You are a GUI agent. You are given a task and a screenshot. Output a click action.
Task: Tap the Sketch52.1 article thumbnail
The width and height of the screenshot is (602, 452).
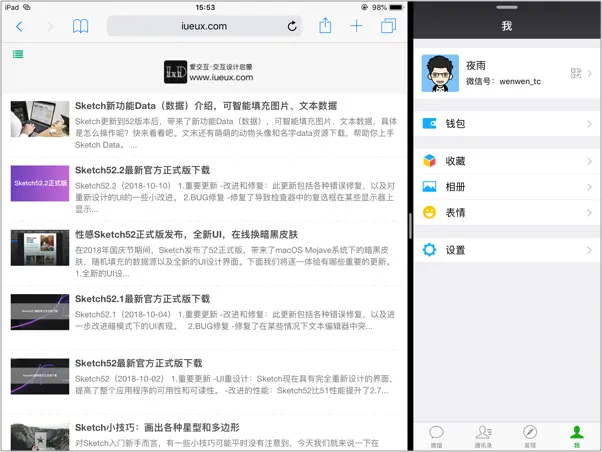40,312
